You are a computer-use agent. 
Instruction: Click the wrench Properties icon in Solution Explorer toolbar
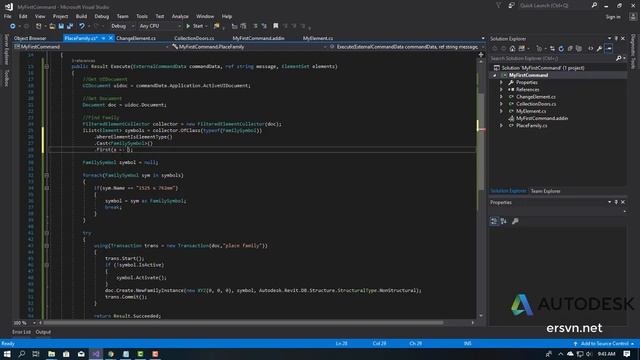pyautogui.click(x=599, y=49)
